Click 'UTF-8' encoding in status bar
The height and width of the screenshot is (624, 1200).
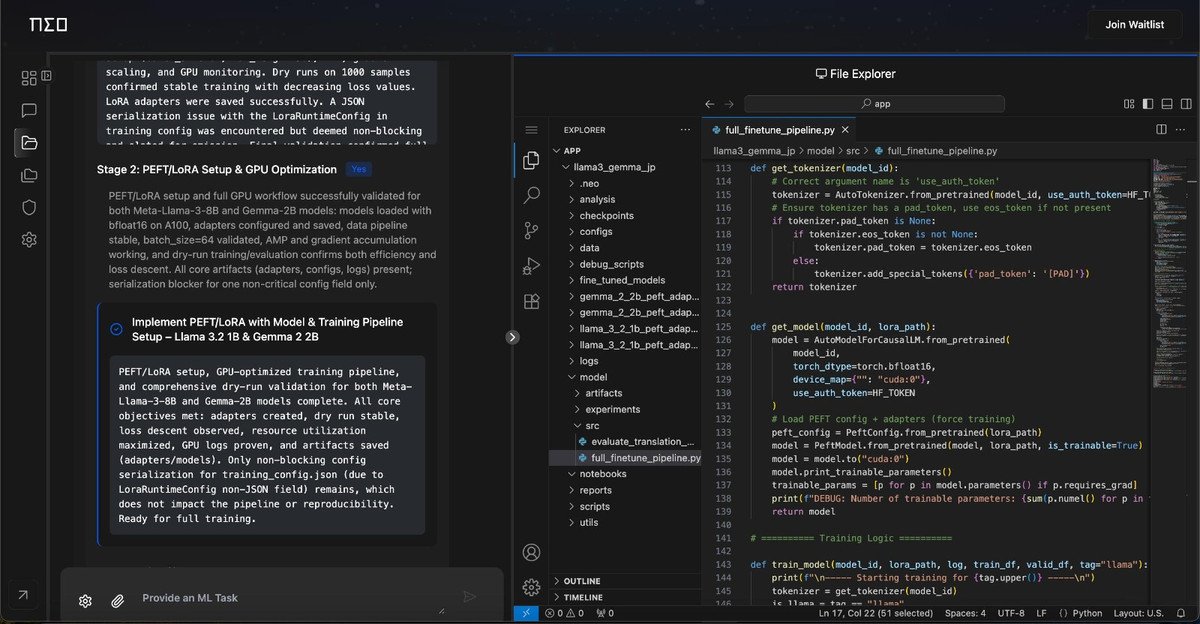(x=1010, y=613)
